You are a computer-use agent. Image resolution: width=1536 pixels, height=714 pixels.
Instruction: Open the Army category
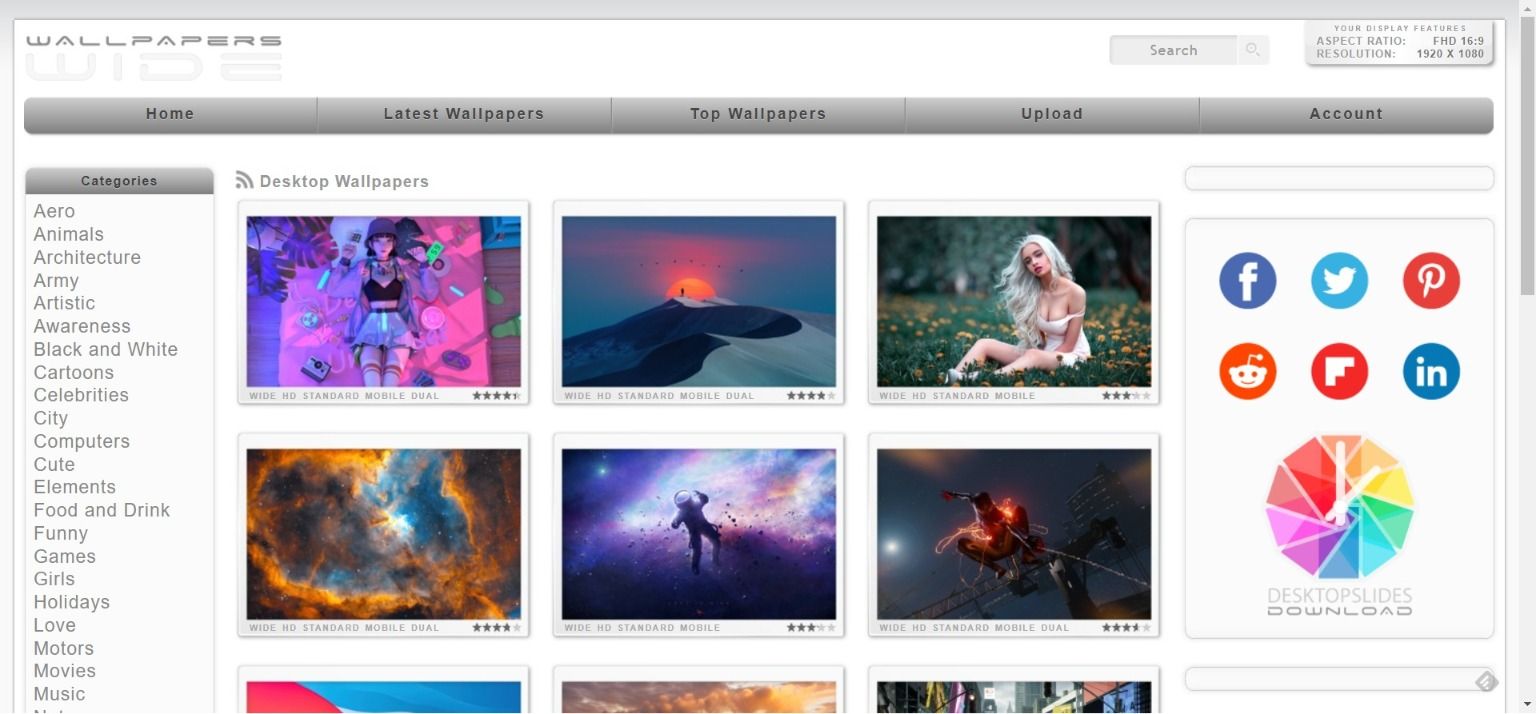(56, 280)
